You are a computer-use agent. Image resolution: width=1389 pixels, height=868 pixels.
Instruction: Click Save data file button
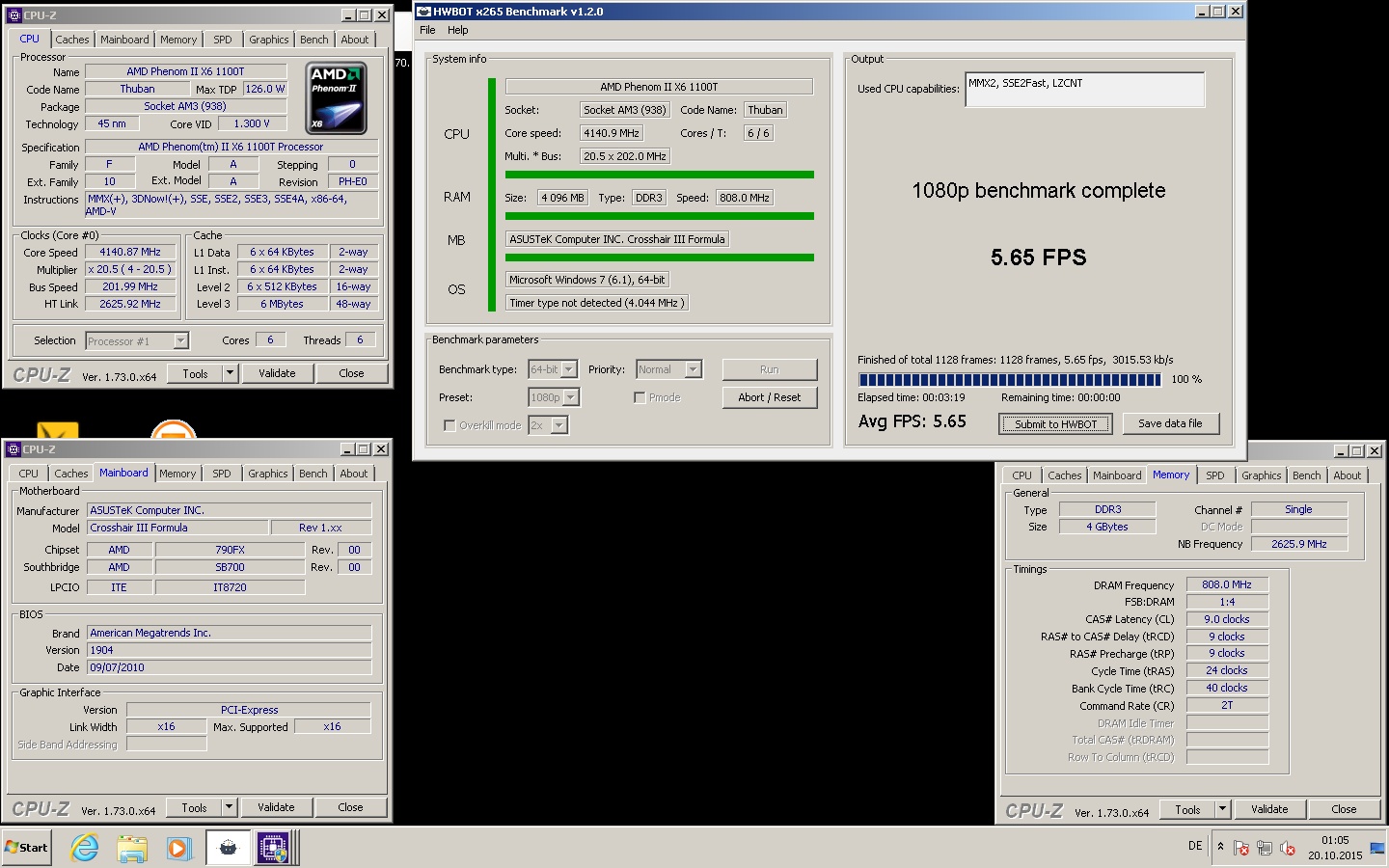point(1170,423)
